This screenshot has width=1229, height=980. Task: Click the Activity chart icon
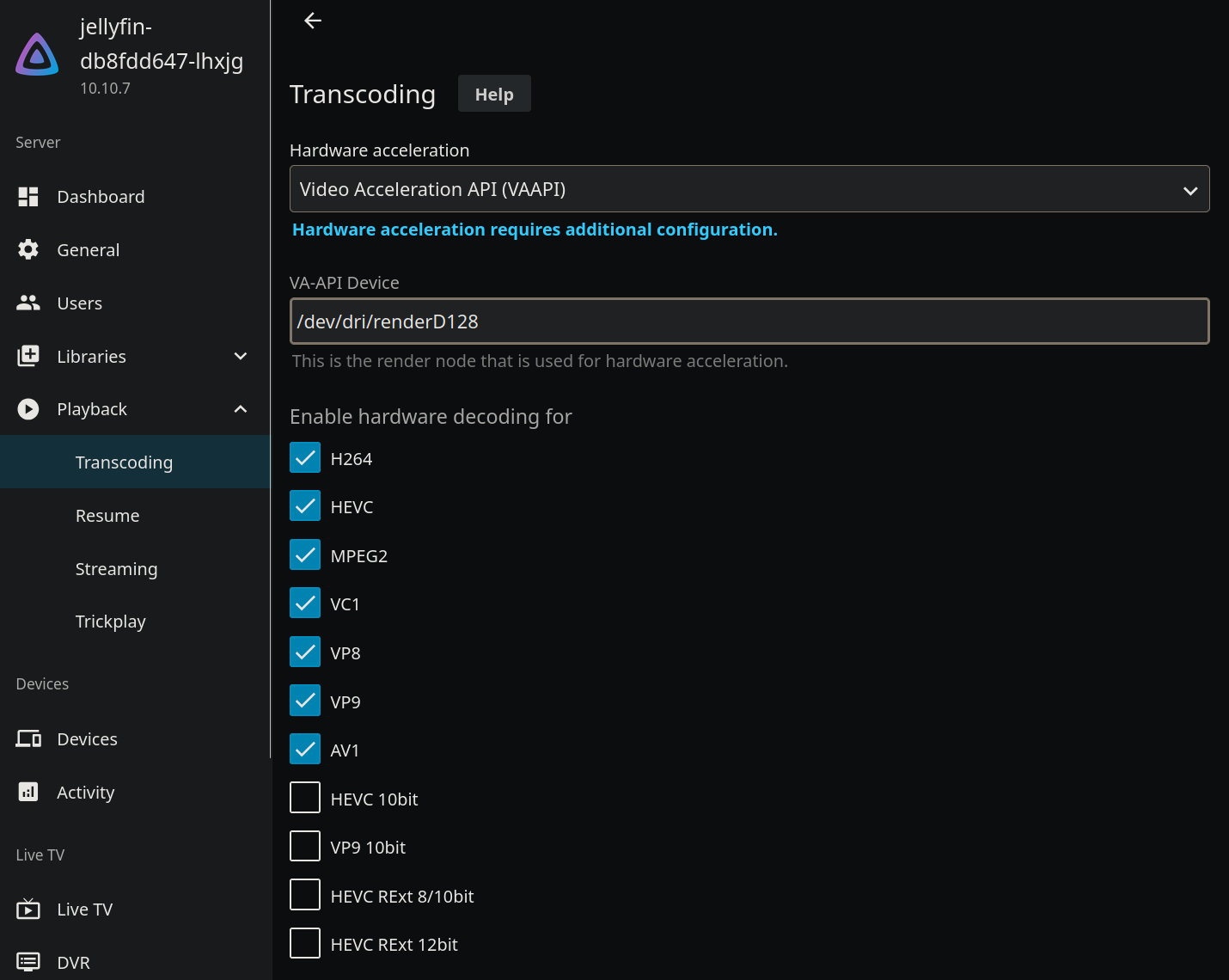click(28, 793)
